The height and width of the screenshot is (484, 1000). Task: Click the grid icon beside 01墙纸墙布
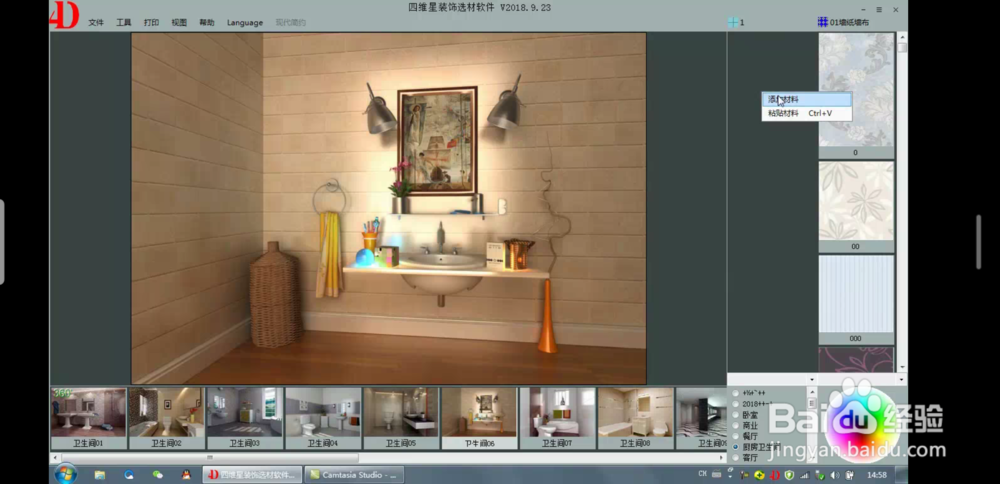[x=823, y=22]
